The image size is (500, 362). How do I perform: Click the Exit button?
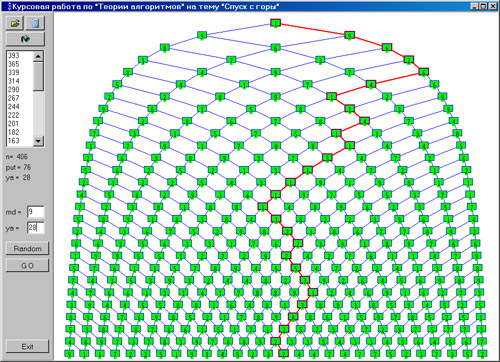pos(27,346)
